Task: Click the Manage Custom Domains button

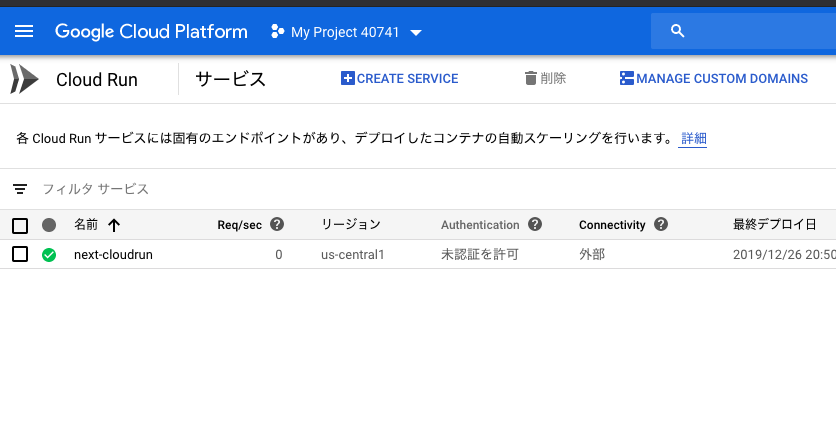Action: click(x=713, y=79)
